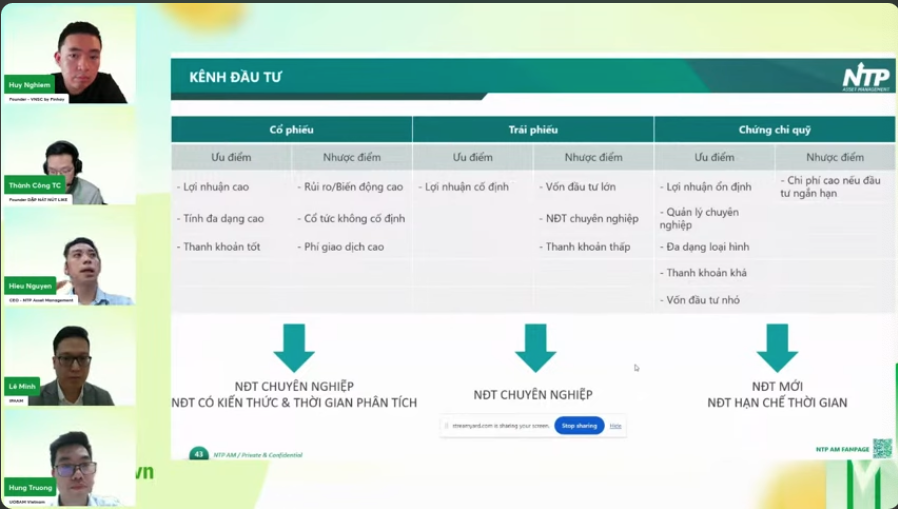Click the Hide link in sharing bar
Image resolution: width=898 pixels, height=509 pixels.
tap(616, 425)
